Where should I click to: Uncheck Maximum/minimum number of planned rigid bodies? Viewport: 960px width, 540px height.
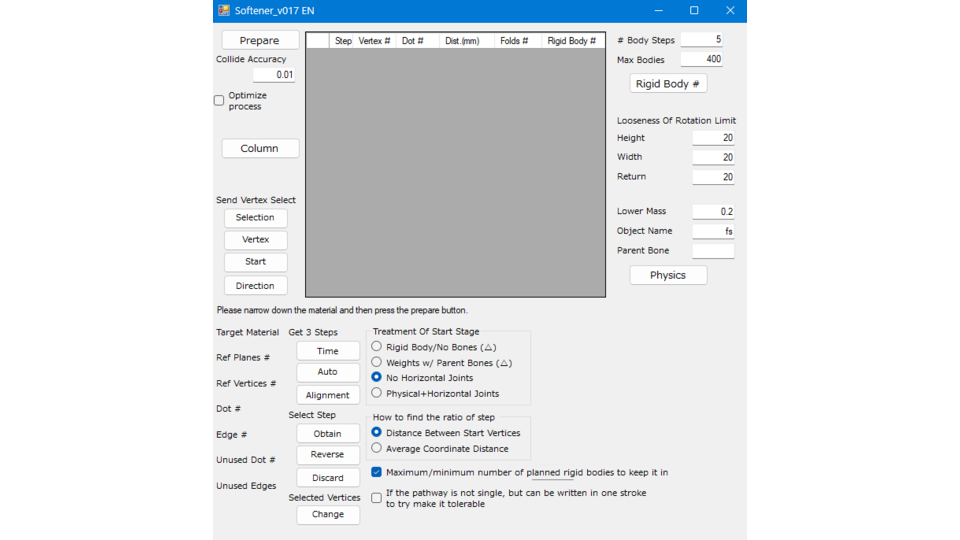coord(377,472)
